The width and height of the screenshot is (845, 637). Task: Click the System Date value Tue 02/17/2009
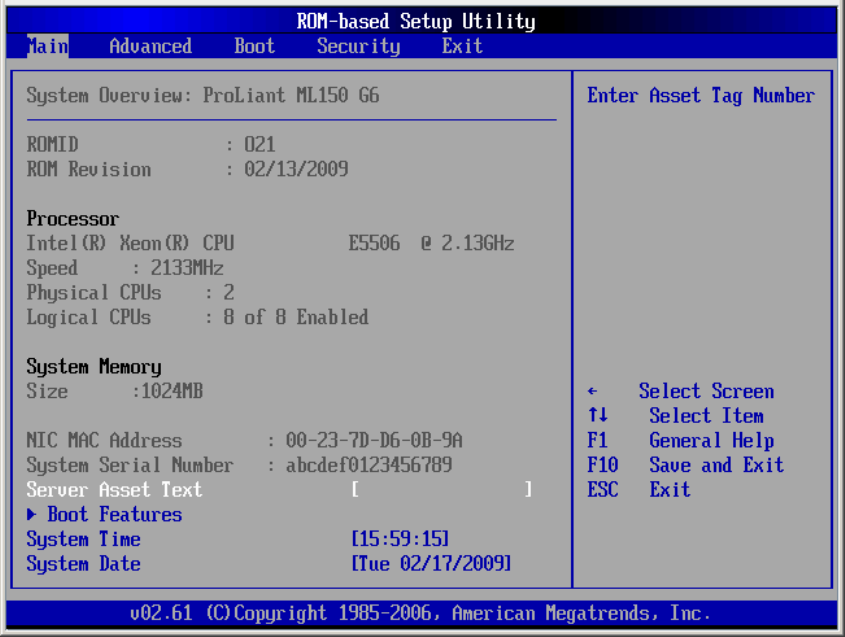point(431,564)
